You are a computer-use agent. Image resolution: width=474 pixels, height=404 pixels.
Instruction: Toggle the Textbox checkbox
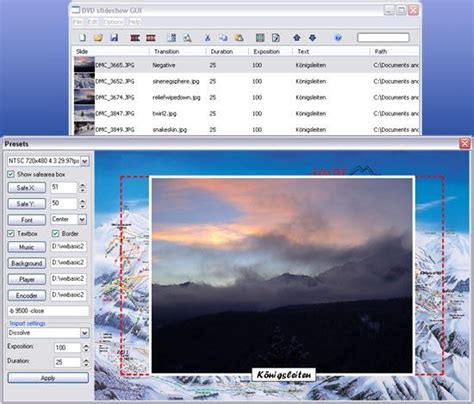(11, 233)
